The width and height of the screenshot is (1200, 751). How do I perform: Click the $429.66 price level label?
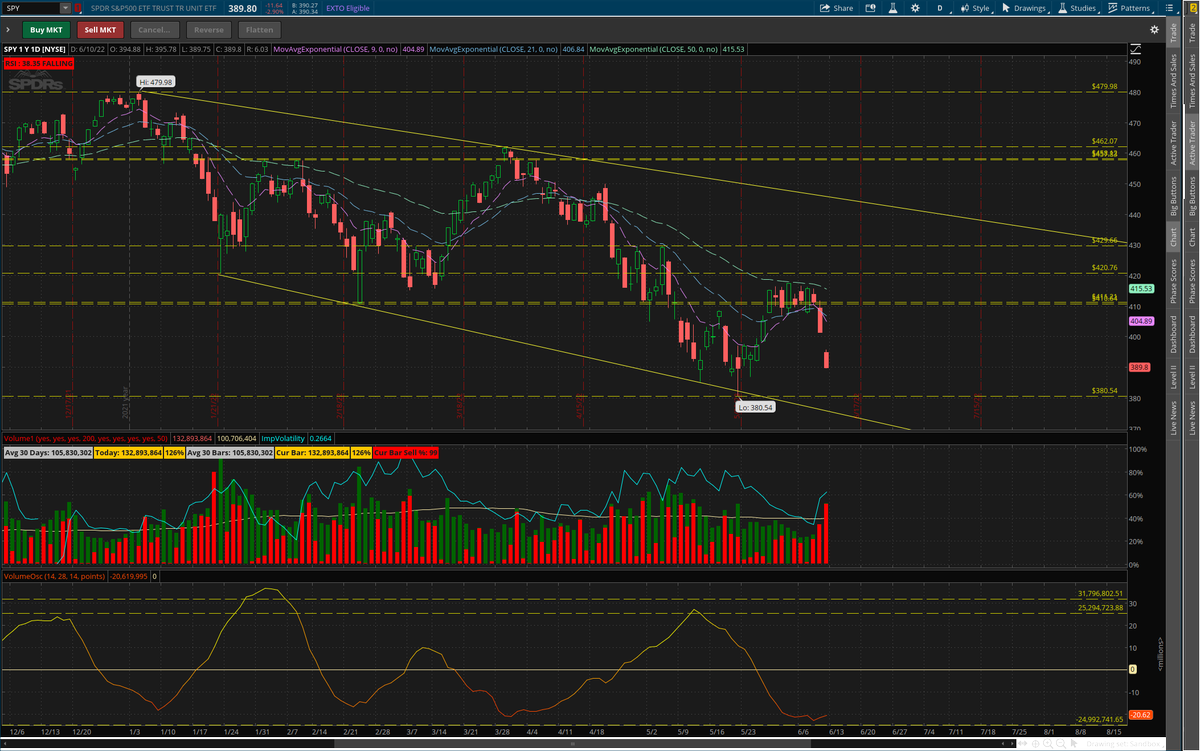click(1104, 241)
